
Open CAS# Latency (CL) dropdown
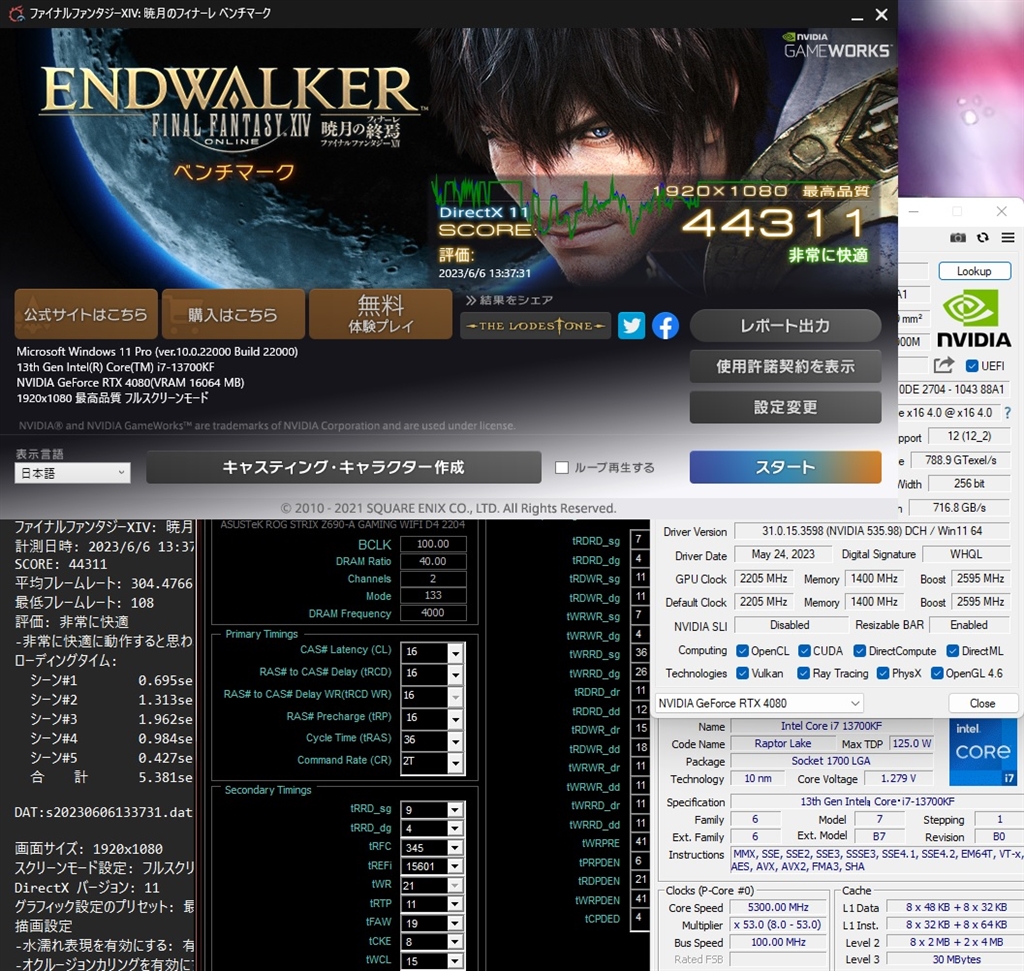tap(456, 652)
